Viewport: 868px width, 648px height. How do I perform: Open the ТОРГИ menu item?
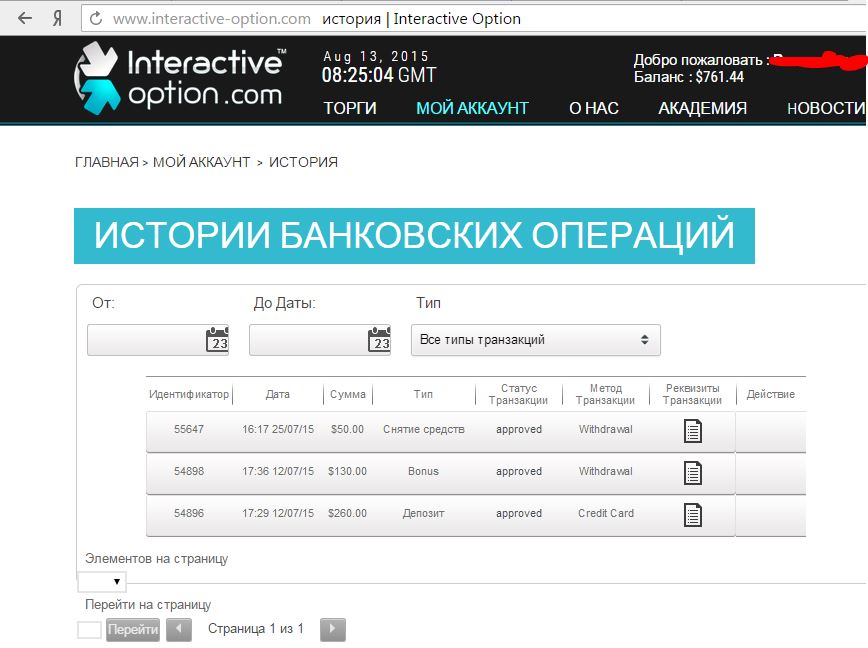tap(350, 108)
